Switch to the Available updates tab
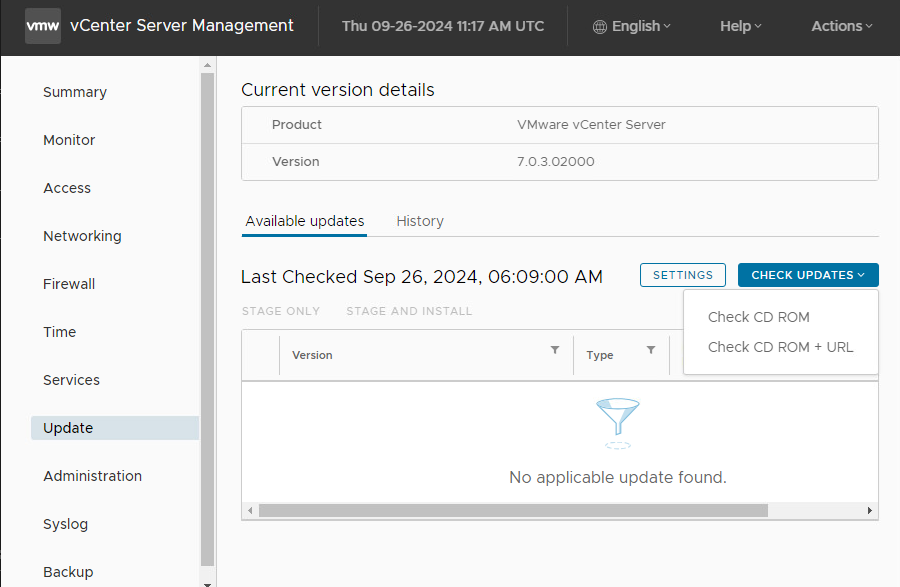900x587 pixels. pyautogui.click(x=305, y=221)
